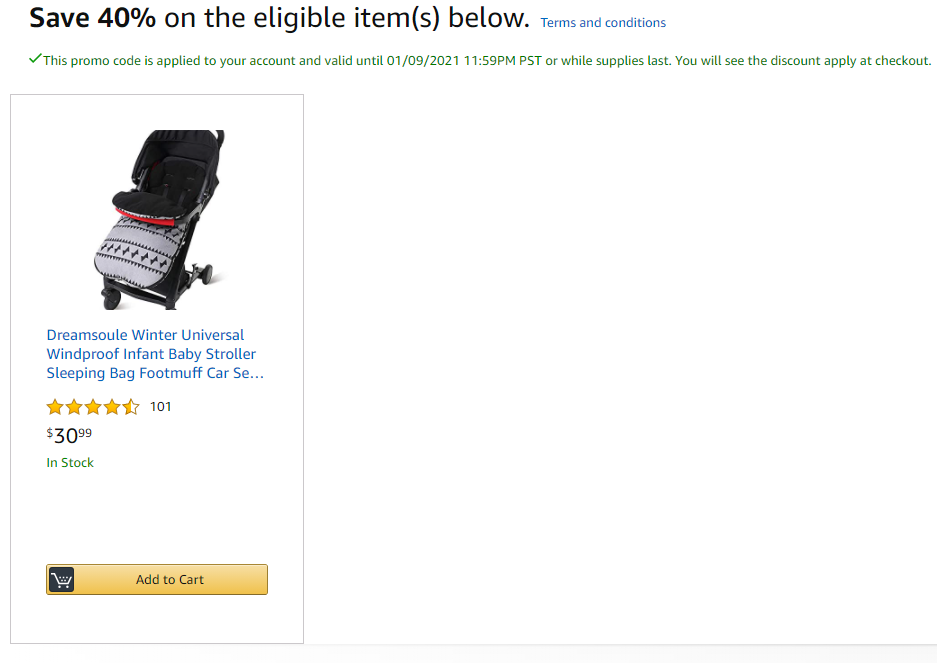
Task: Click the $30.99 price
Action: point(69,435)
